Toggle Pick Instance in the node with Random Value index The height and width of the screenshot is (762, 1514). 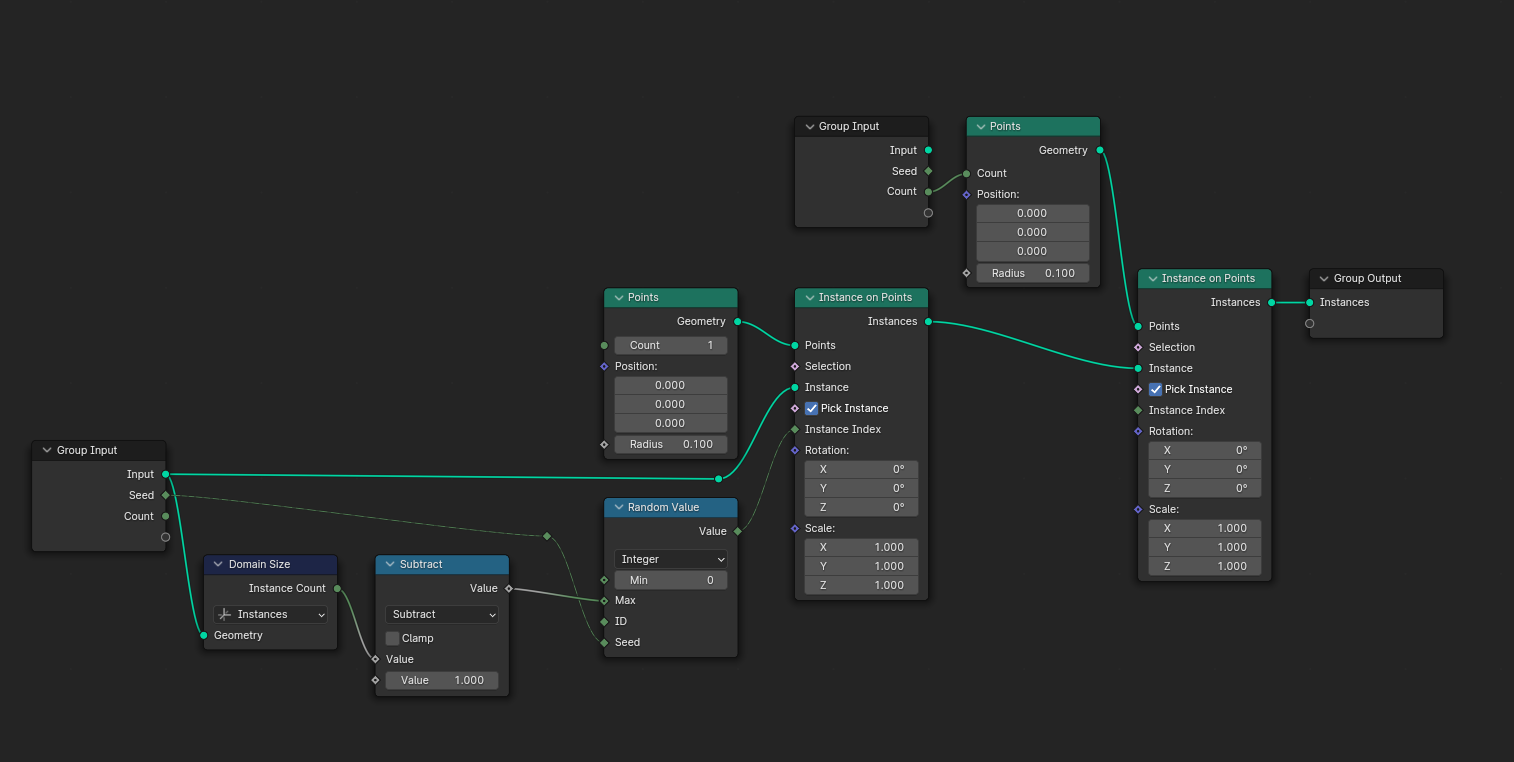812,408
